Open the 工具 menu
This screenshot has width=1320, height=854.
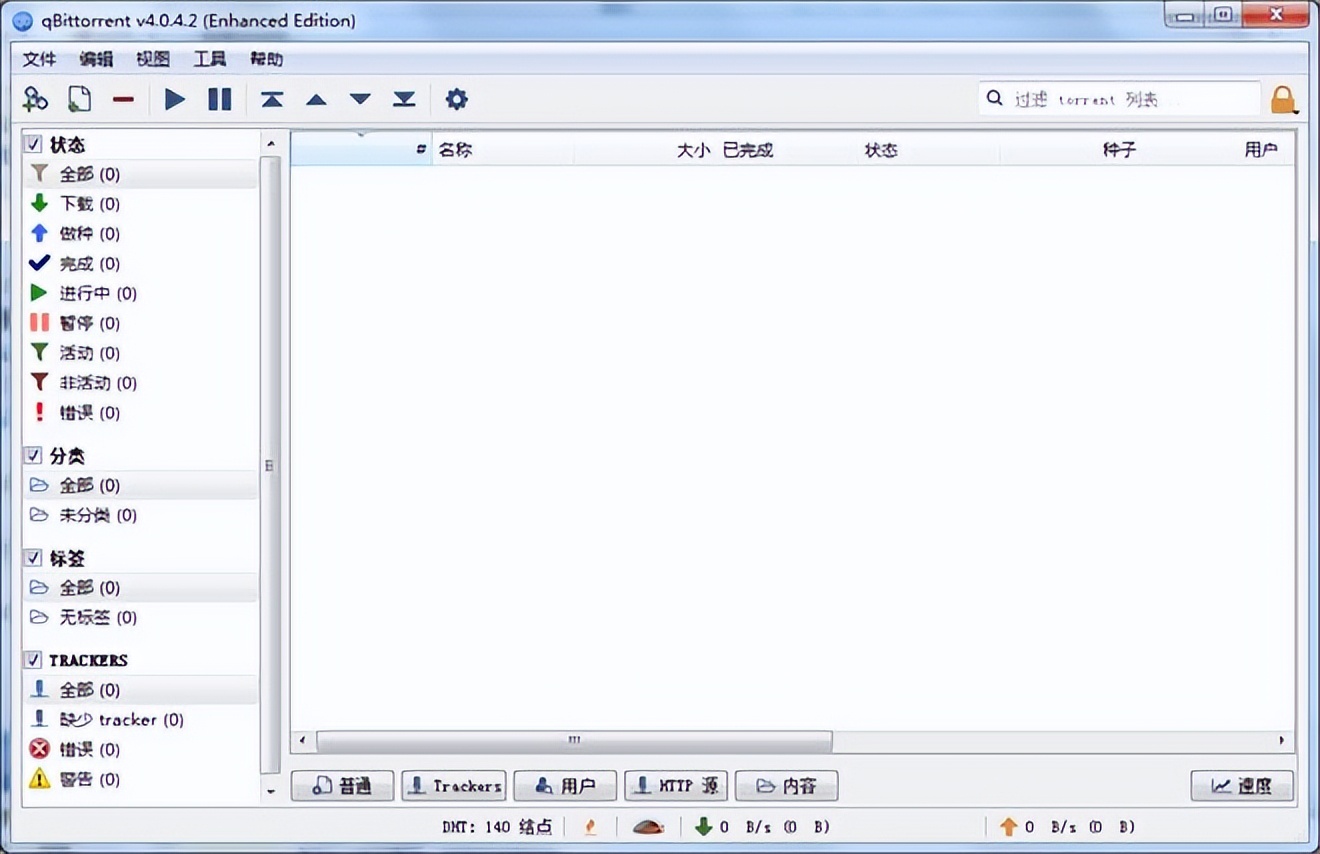210,59
